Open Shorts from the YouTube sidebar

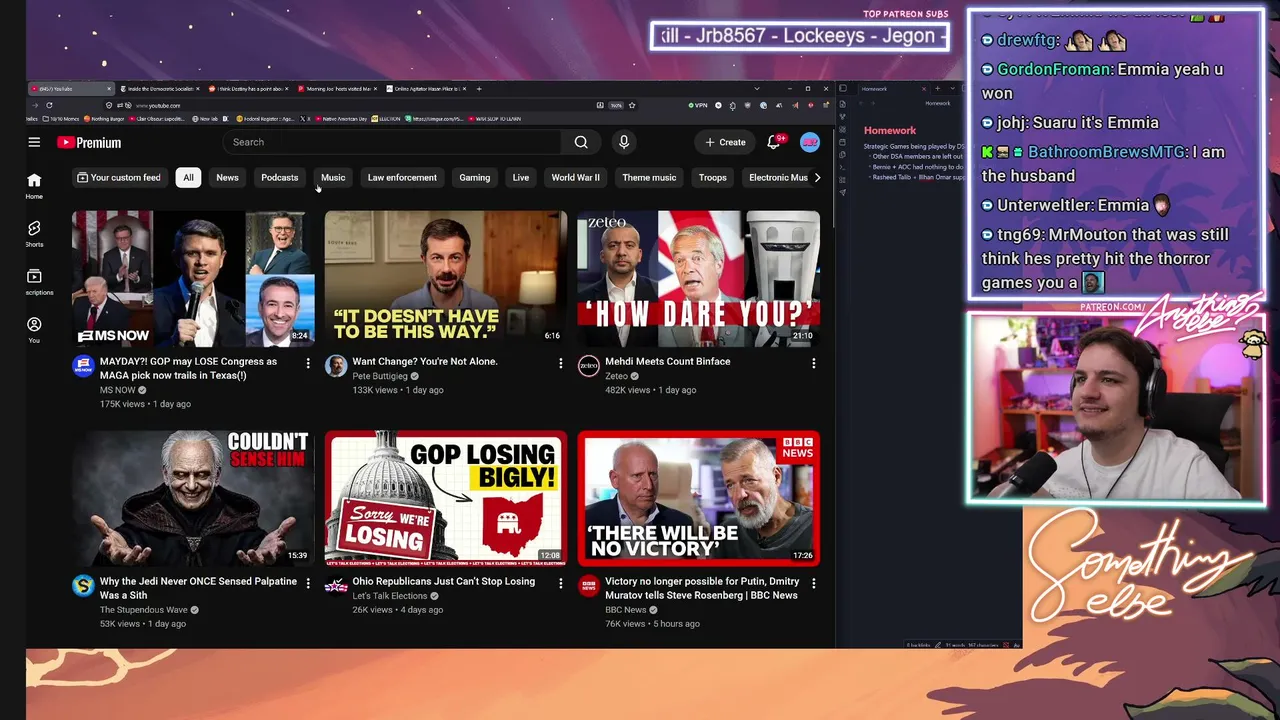click(34, 233)
